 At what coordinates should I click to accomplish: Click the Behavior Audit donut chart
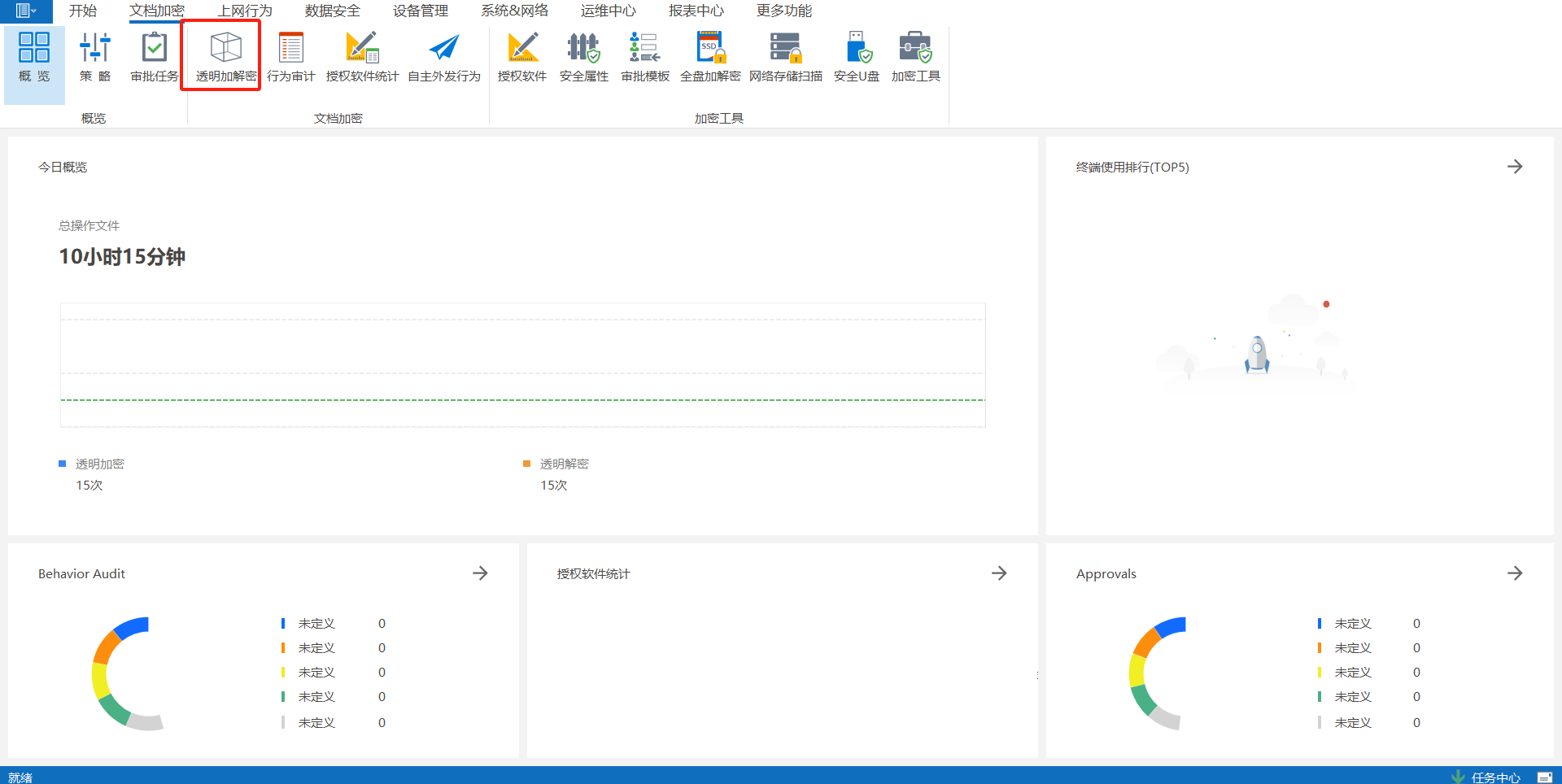106,675
